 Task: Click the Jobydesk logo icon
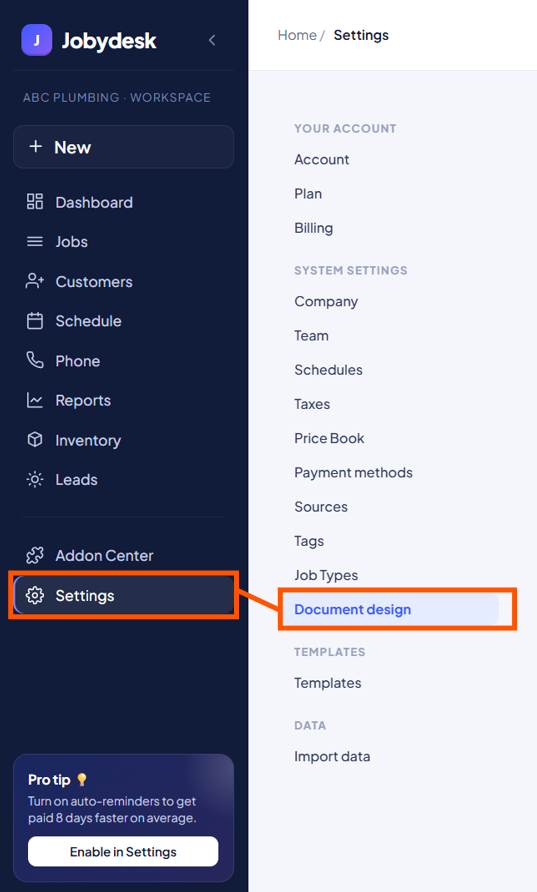click(36, 40)
